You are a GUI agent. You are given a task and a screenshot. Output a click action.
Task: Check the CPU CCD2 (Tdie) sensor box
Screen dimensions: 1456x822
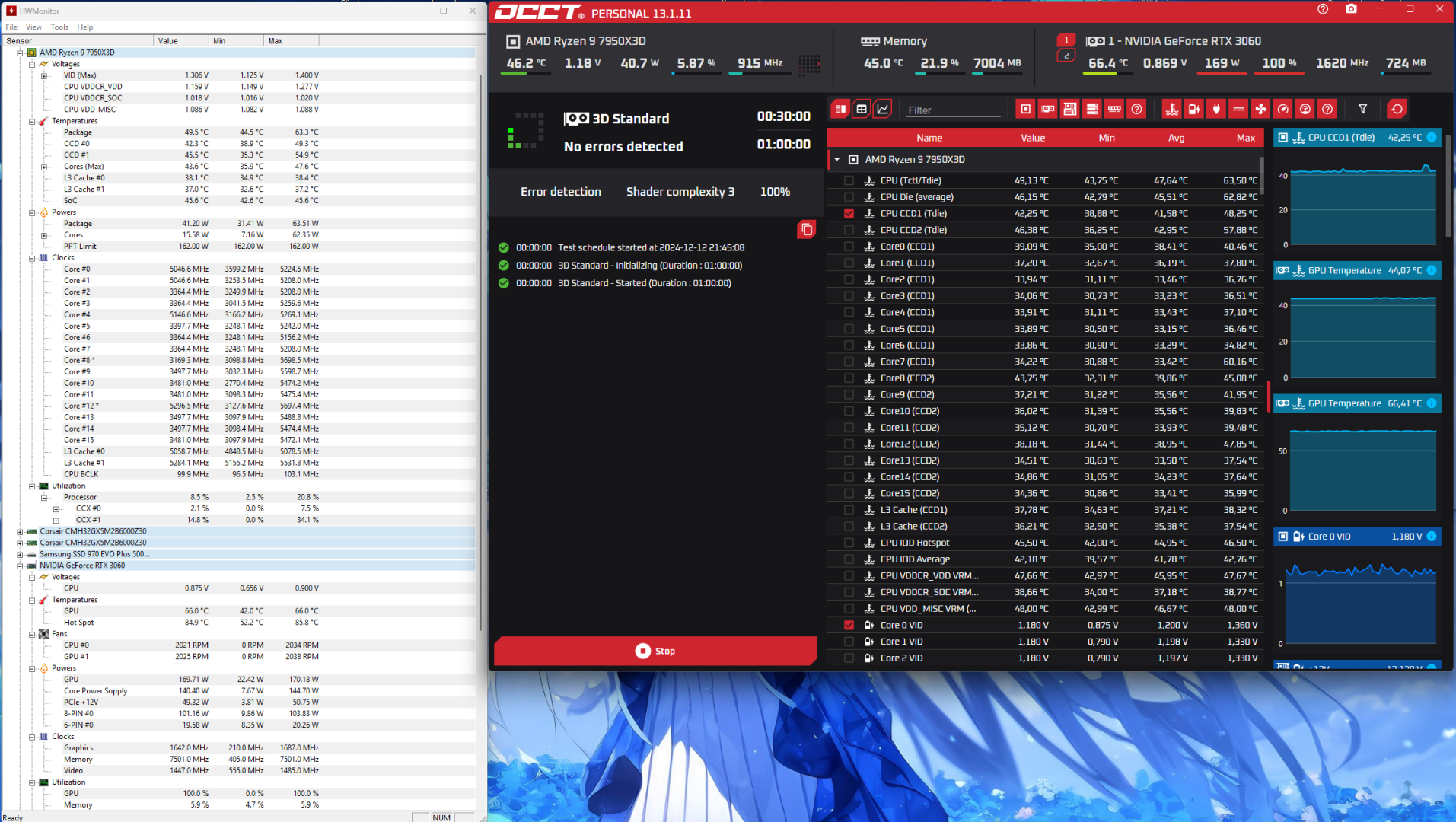pyautogui.click(x=849, y=230)
